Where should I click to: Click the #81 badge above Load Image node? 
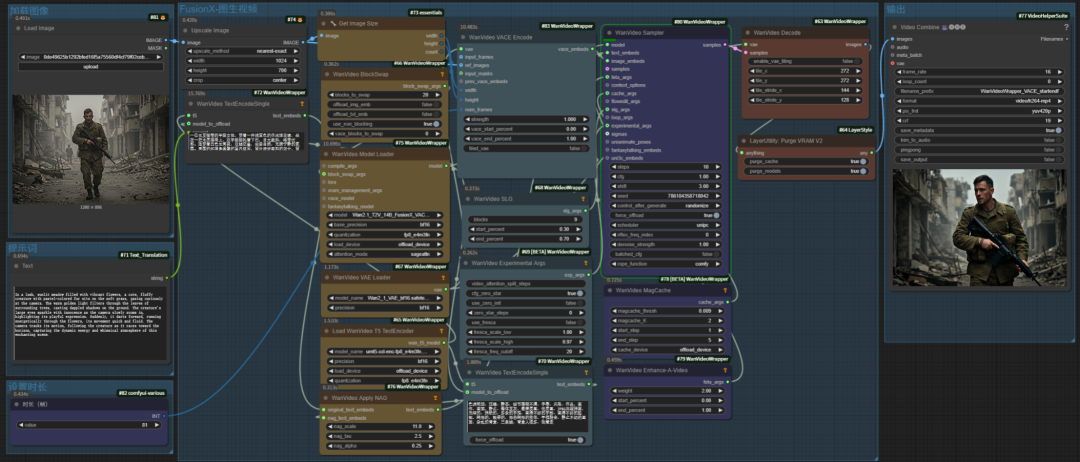[158, 17]
